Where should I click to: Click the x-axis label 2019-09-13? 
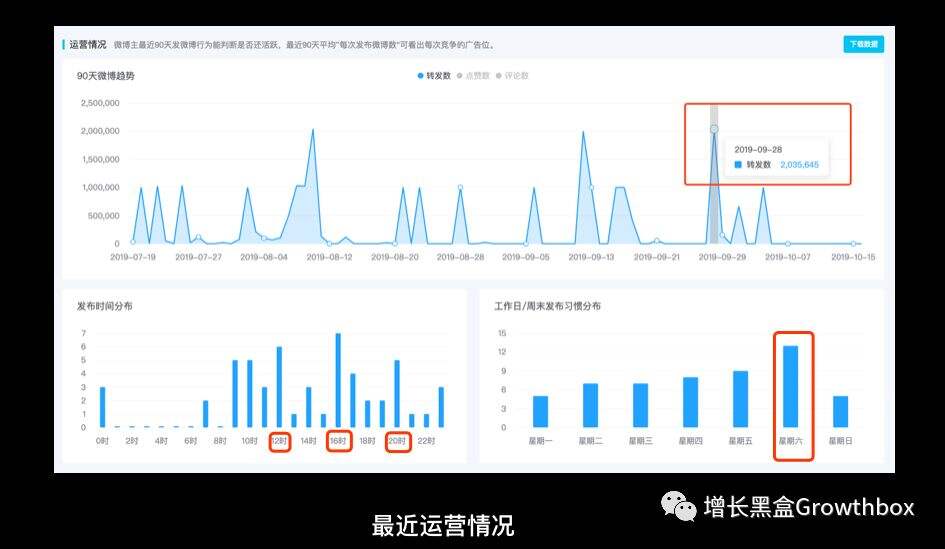click(591, 257)
